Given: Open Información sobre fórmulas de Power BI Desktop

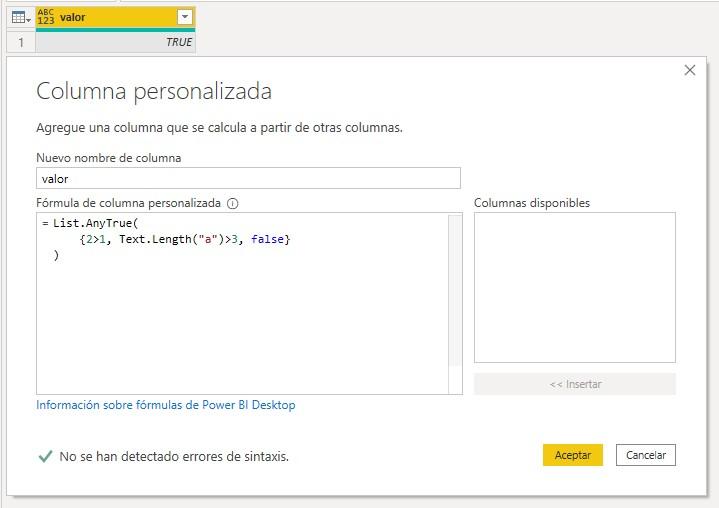Looking at the screenshot, I should click(166, 405).
